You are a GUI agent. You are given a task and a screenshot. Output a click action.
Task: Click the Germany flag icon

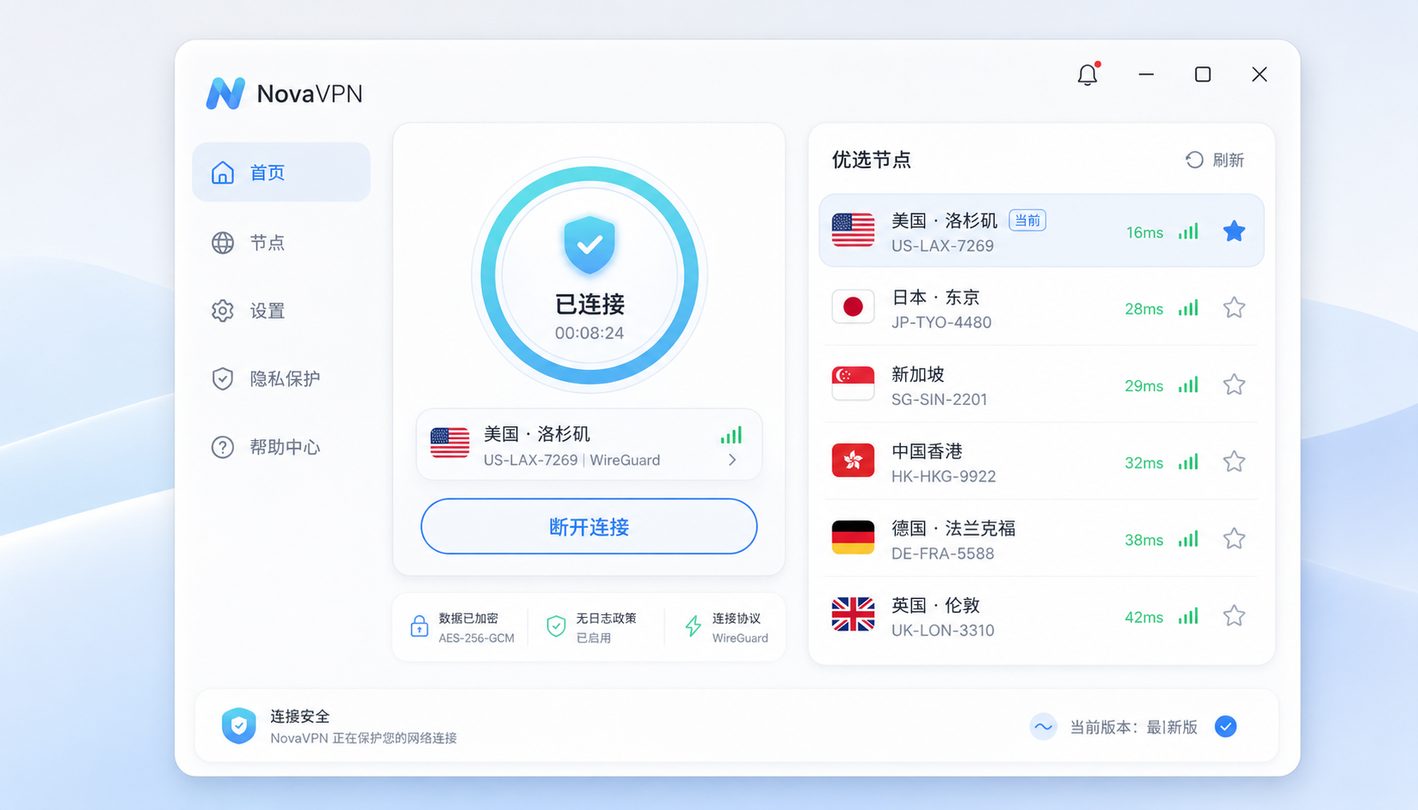853,538
